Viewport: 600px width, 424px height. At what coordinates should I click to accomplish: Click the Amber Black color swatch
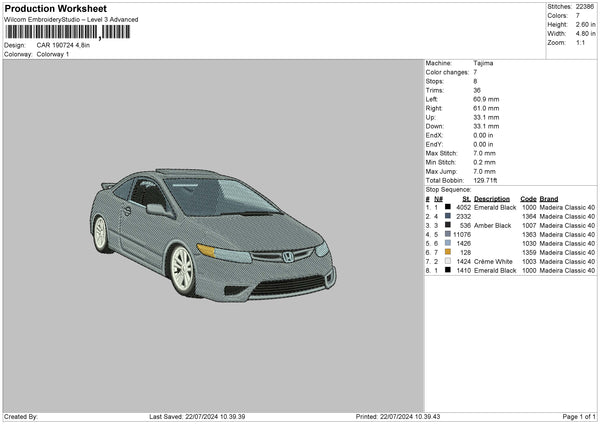point(448,225)
